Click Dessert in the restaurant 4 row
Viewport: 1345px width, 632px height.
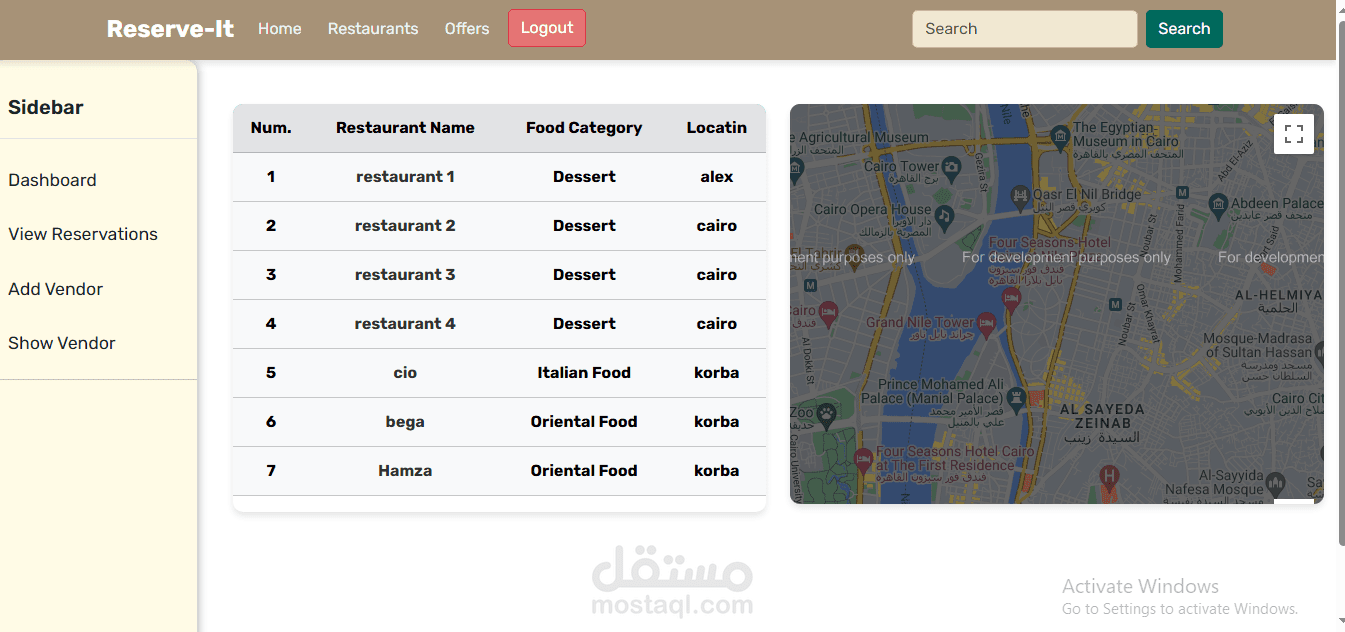click(584, 324)
